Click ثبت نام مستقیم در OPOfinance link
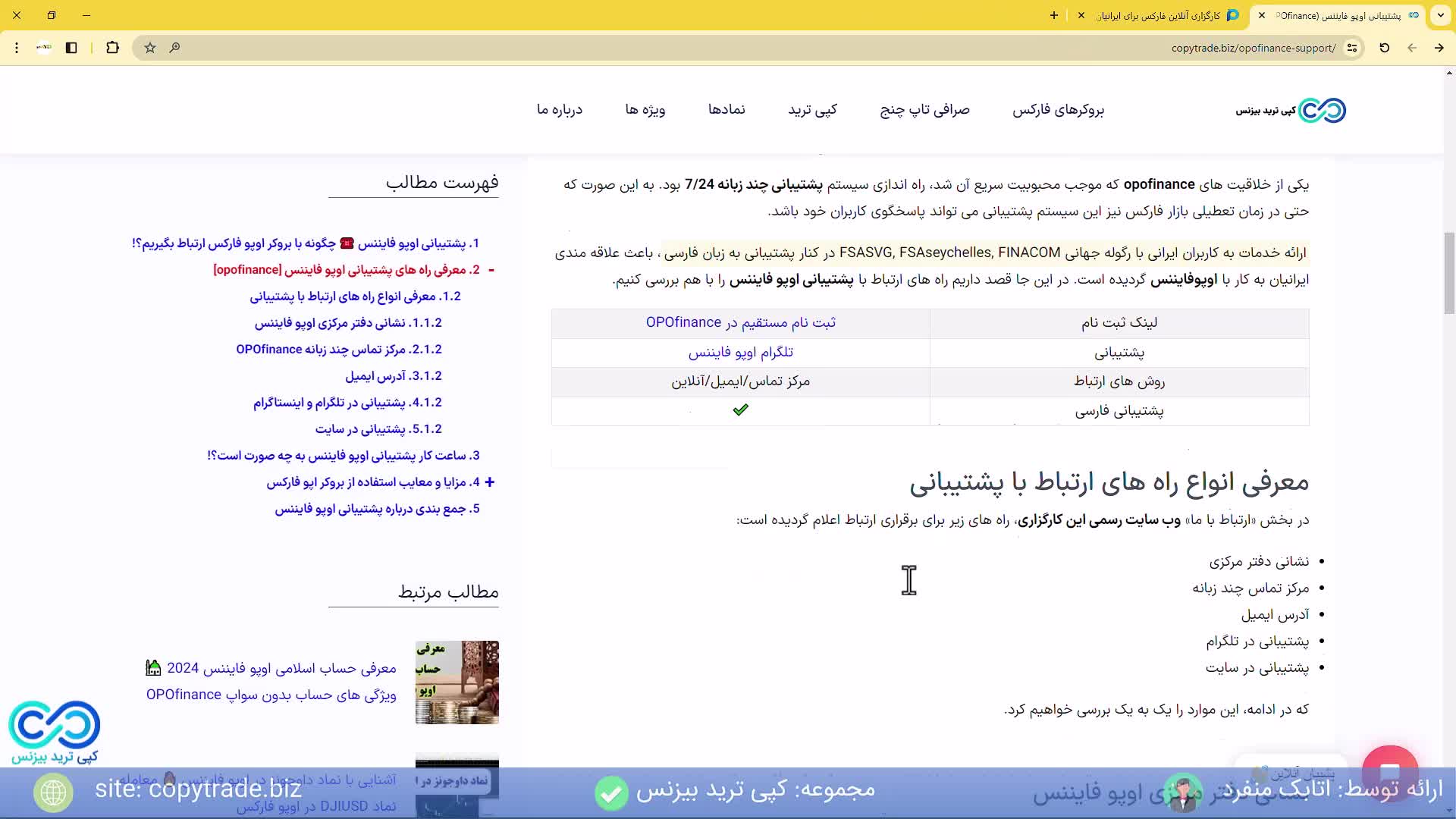Image resolution: width=1456 pixels, height=819 pixels. pos(740,323)
